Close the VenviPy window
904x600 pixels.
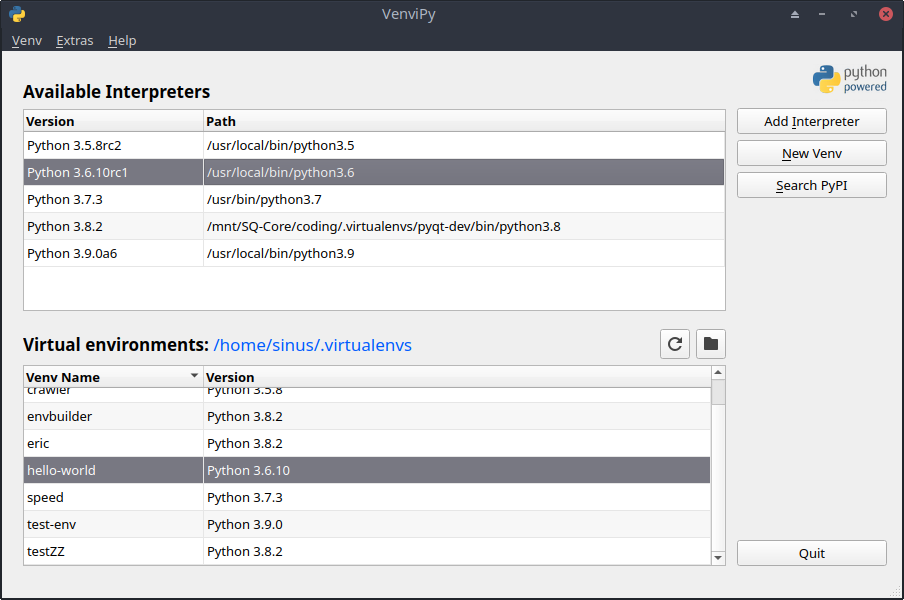pyautogui.click(x=886, y=14)
